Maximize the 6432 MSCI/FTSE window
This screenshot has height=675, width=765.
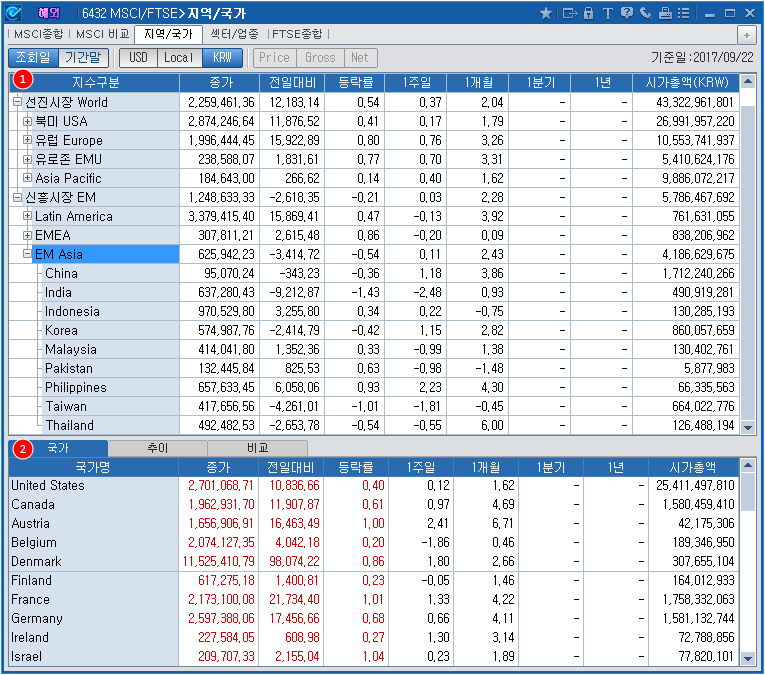coord(730,13)
